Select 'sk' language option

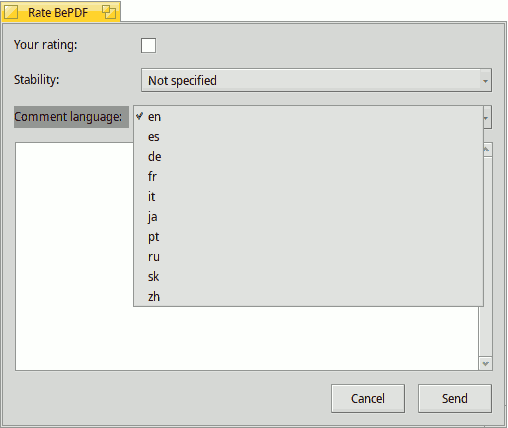coord(308,277)
